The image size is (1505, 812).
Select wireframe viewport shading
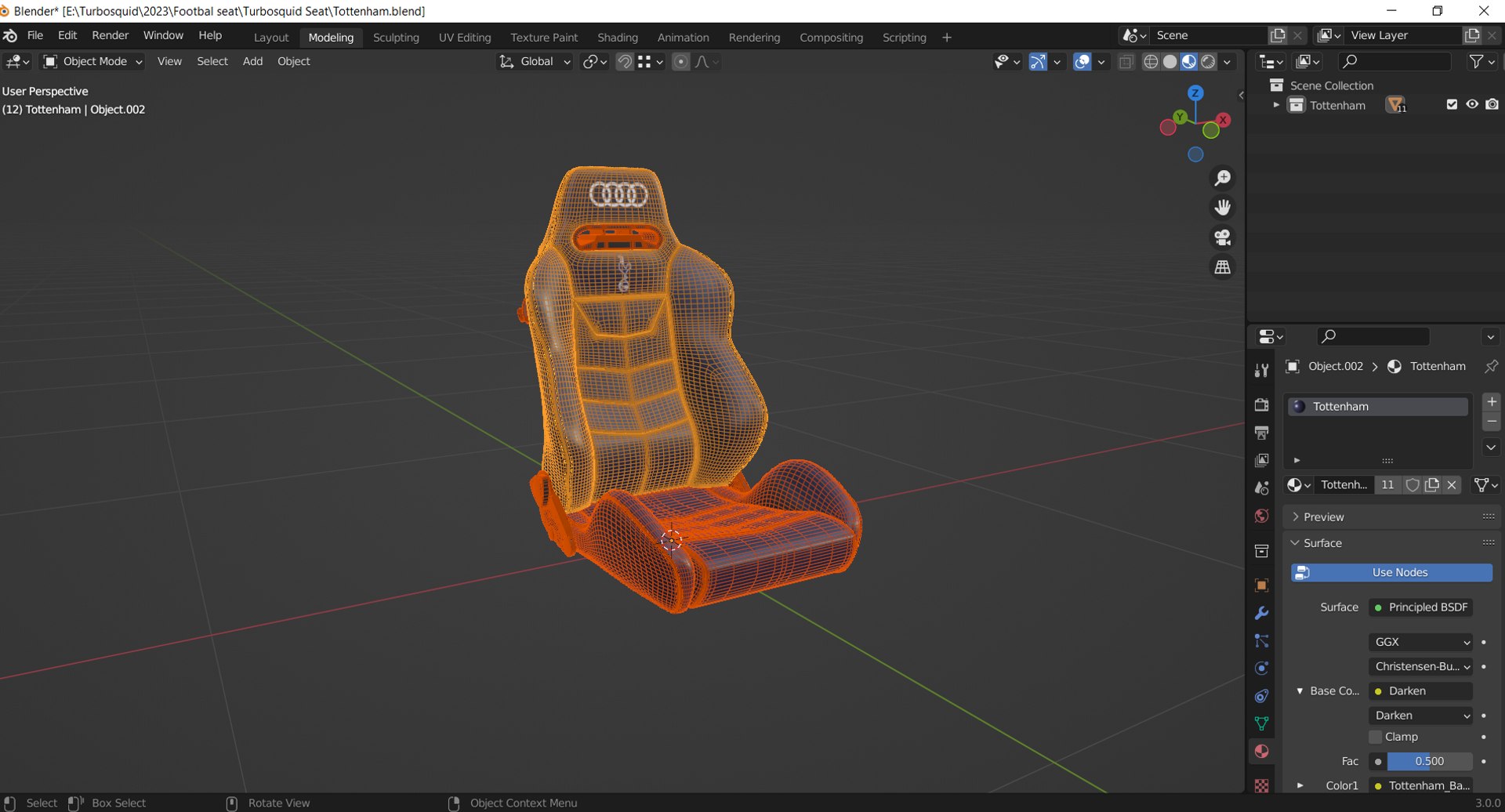1151,62
